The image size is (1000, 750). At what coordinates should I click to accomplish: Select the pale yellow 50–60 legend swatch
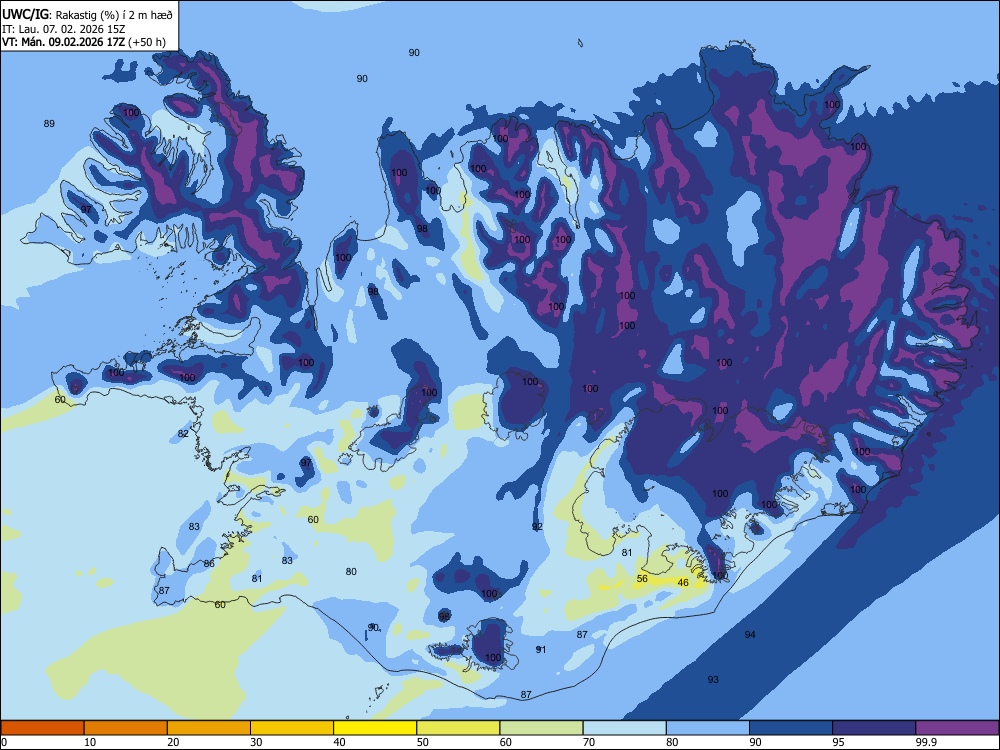coord(458,728)
